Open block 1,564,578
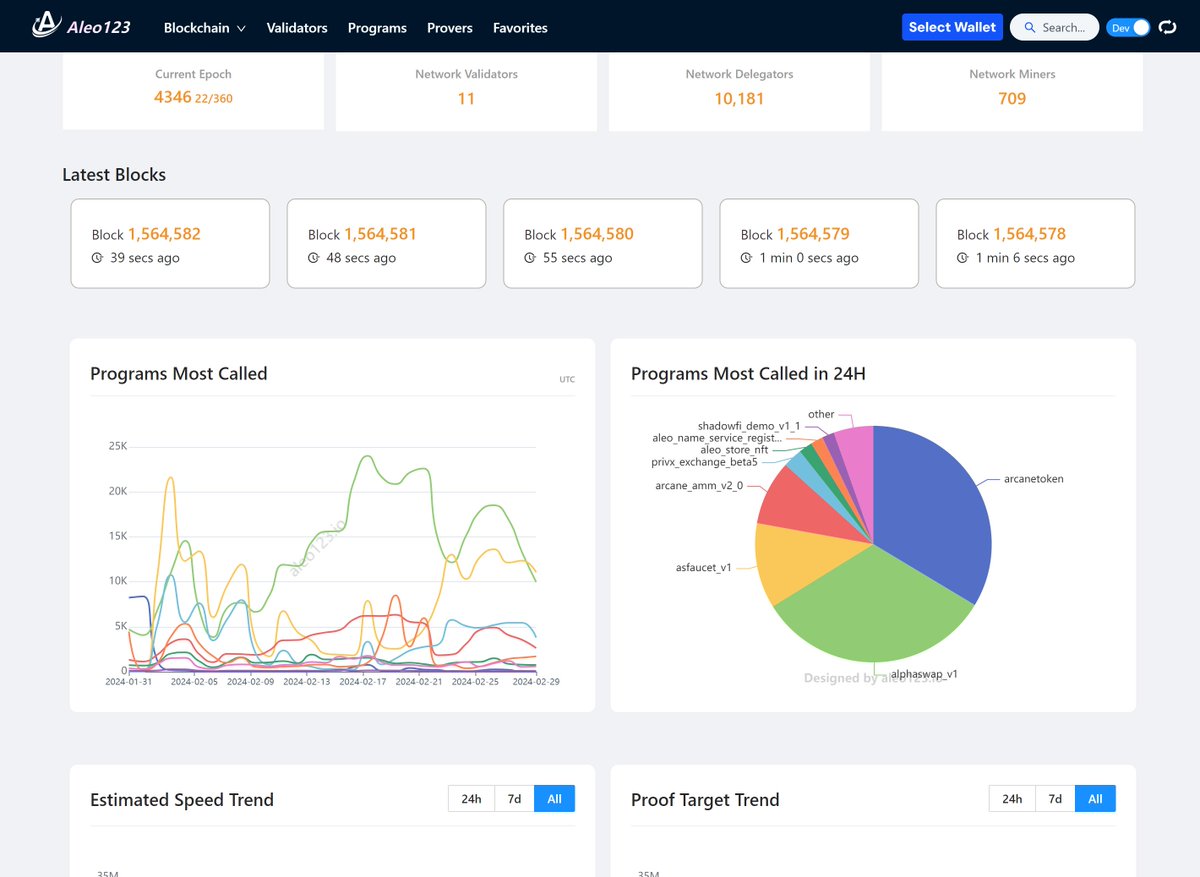This screenshot has width=1200, height=877. point(1029,234)
